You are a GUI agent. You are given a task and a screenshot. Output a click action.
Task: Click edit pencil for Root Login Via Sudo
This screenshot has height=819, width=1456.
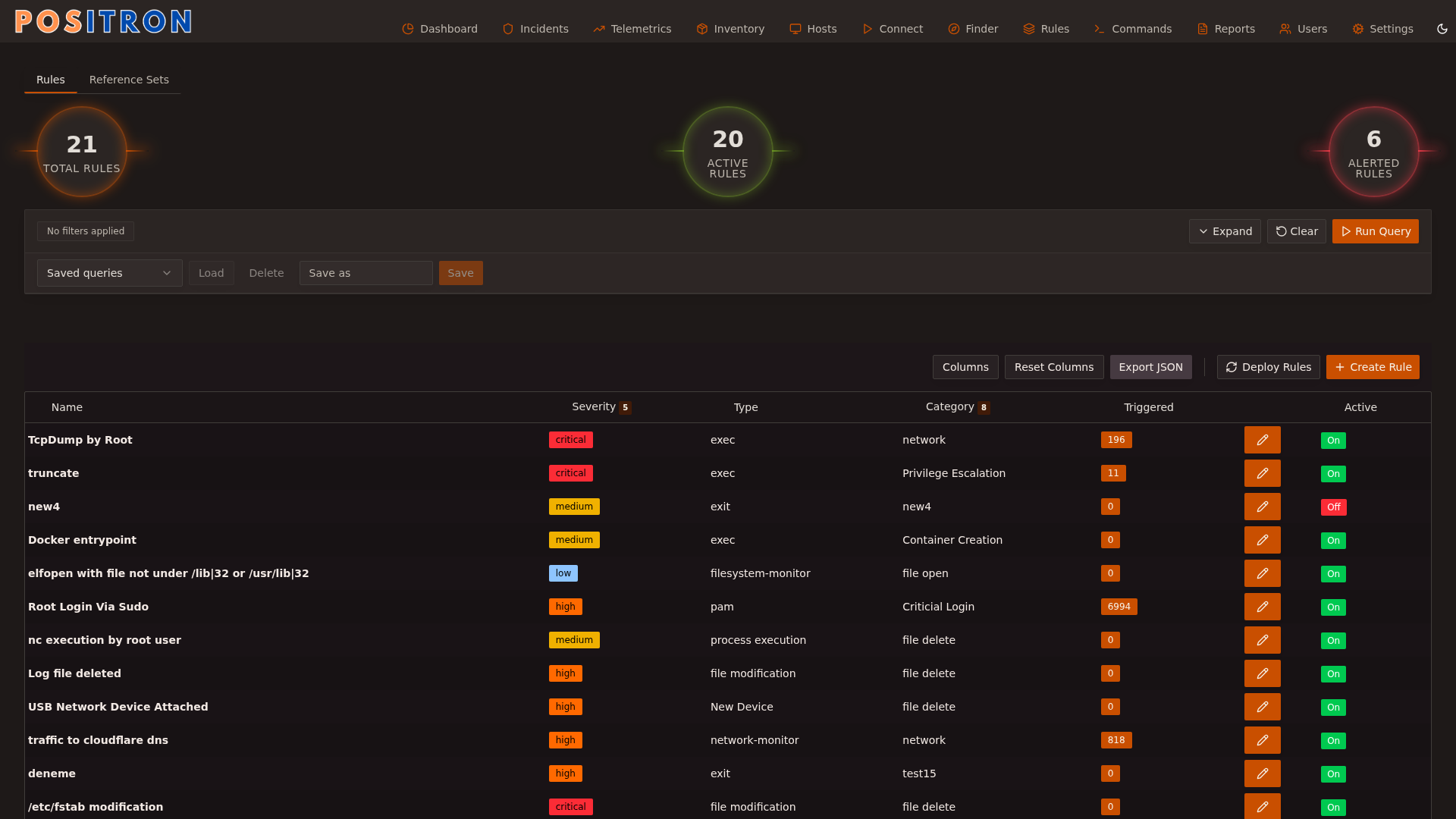click(1262, 607)
